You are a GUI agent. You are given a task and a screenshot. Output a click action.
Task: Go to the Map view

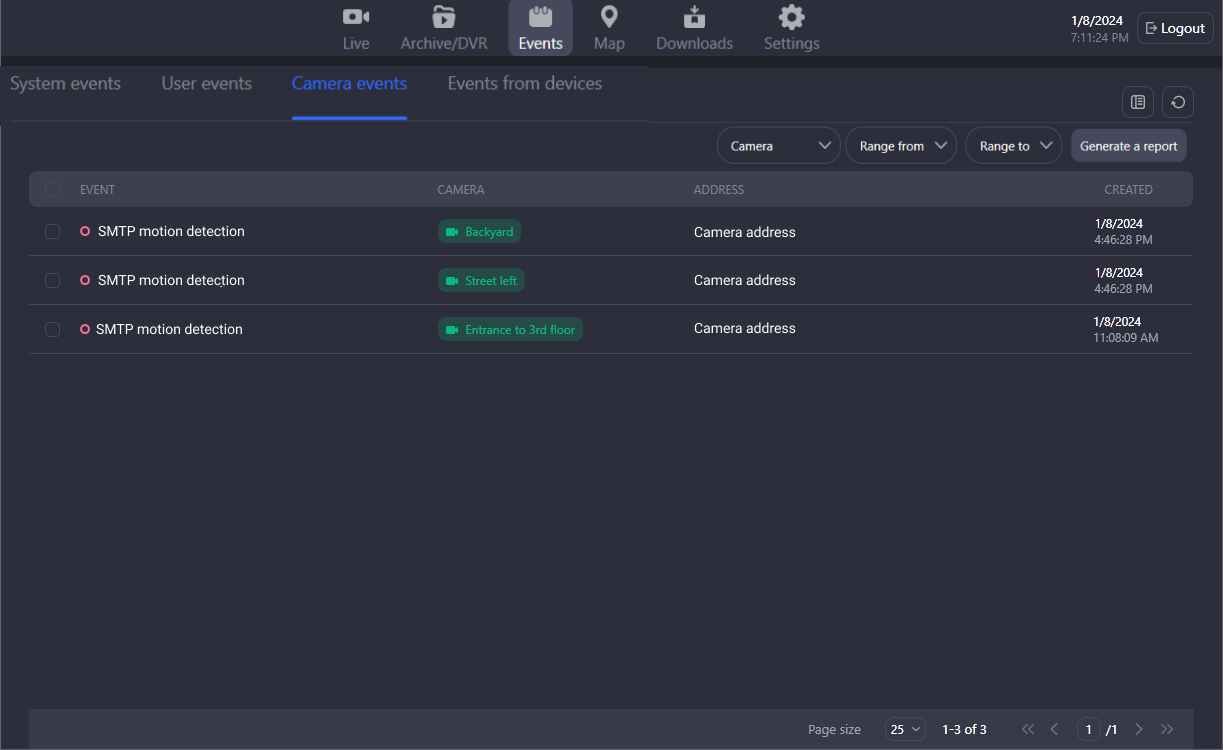point(609,28)
